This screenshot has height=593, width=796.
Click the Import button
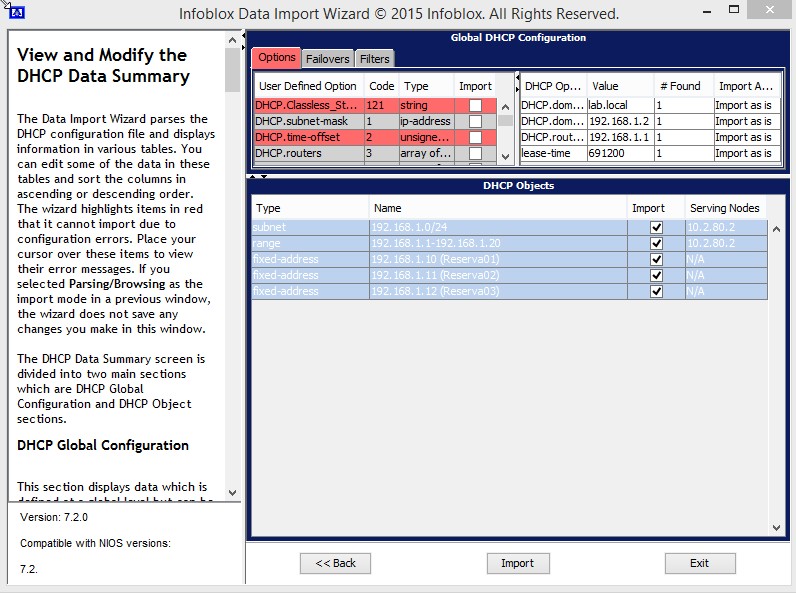517,563
